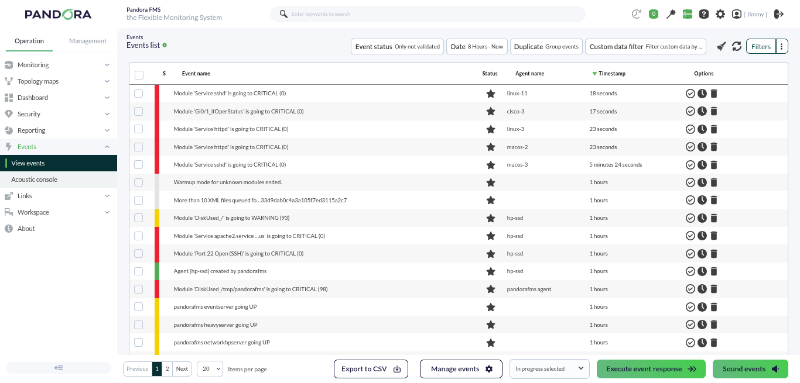Set 'DiskUsed_/' warning event in progress
The width and height of the screenshot is (800, 383).
702,218
